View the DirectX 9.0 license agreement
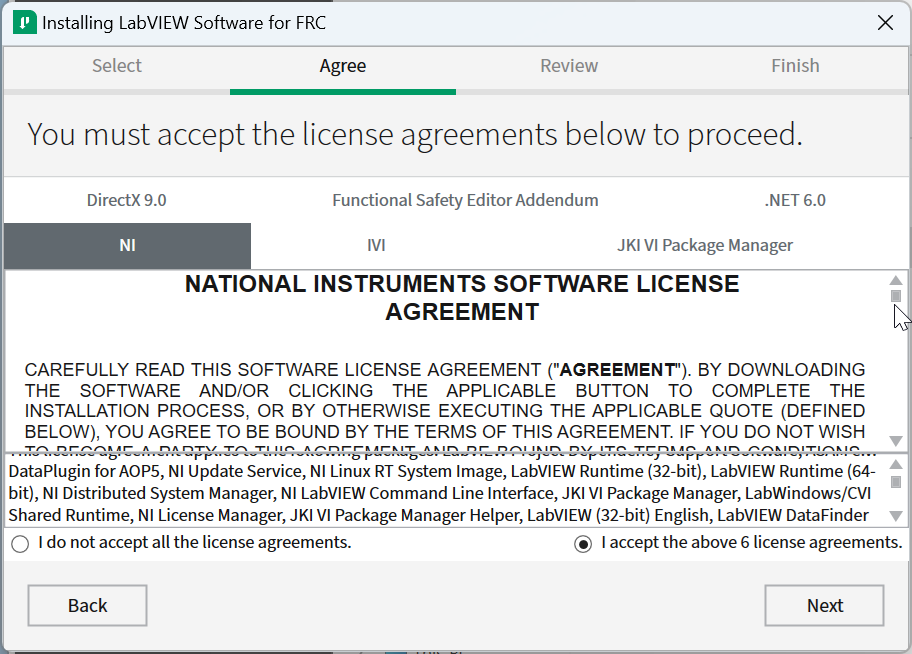 click(x=127, y=200)
